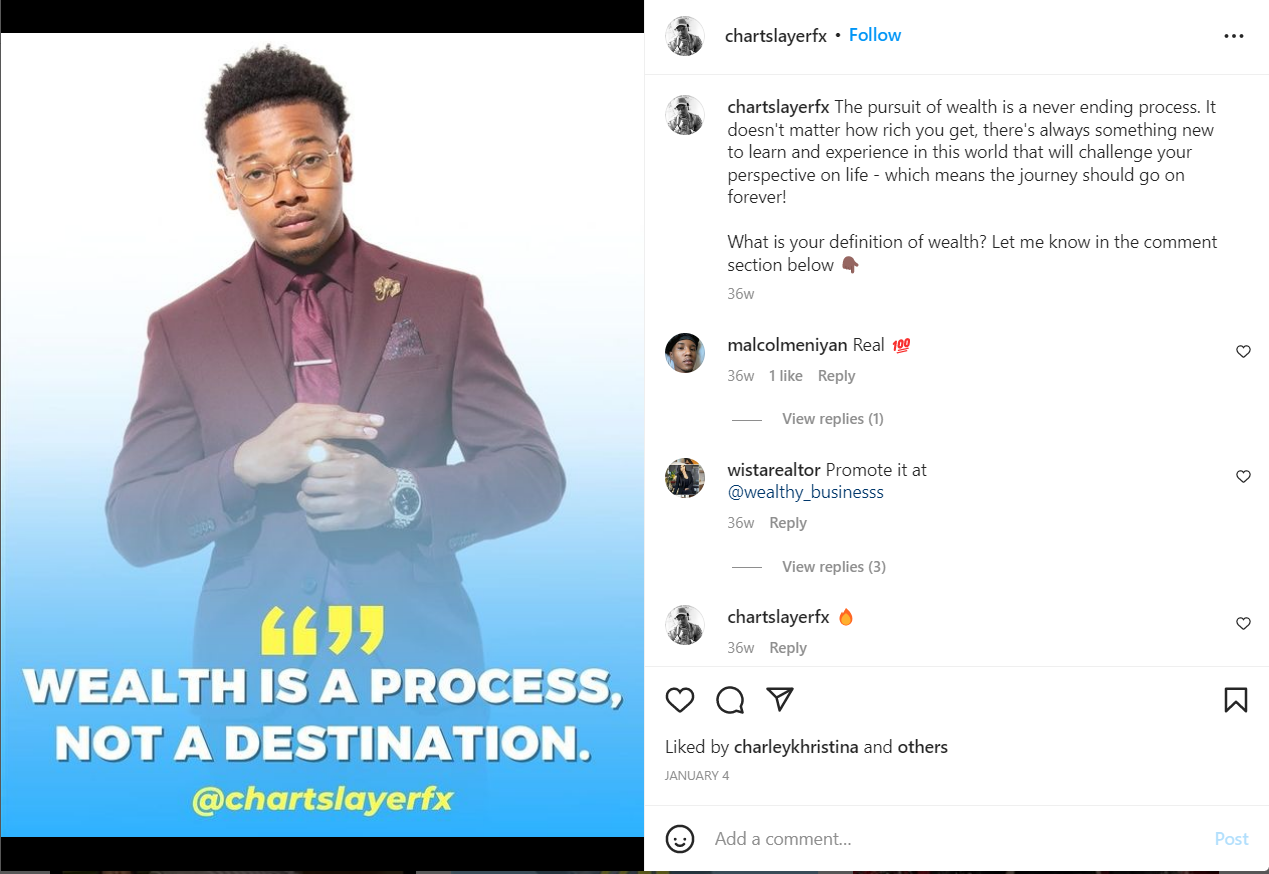View who liked via 'others' link
The height and width of the screenshot is (874, 1269).
pyautogui.click(x=922, y=747)
